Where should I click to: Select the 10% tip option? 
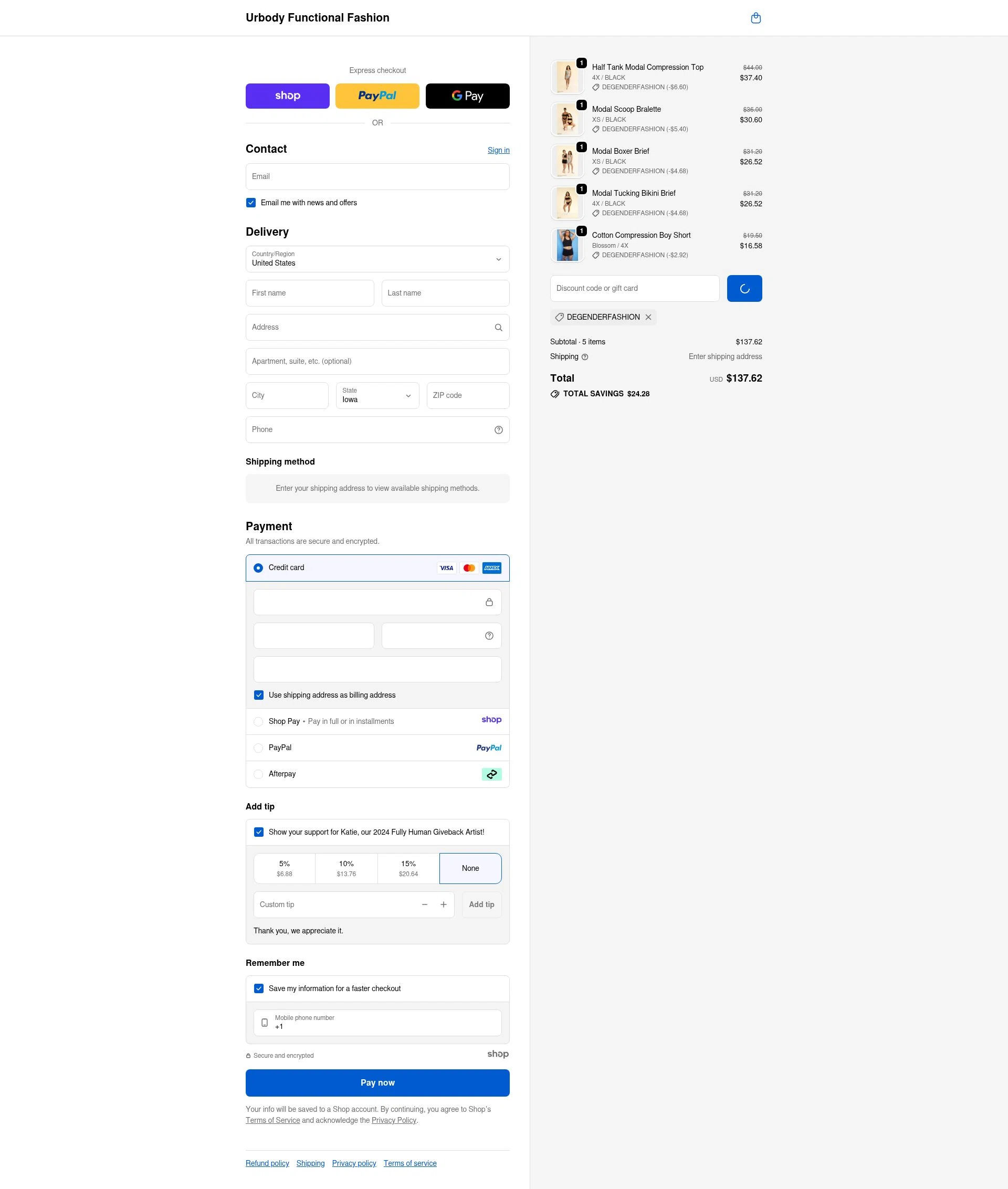(346, 868)
